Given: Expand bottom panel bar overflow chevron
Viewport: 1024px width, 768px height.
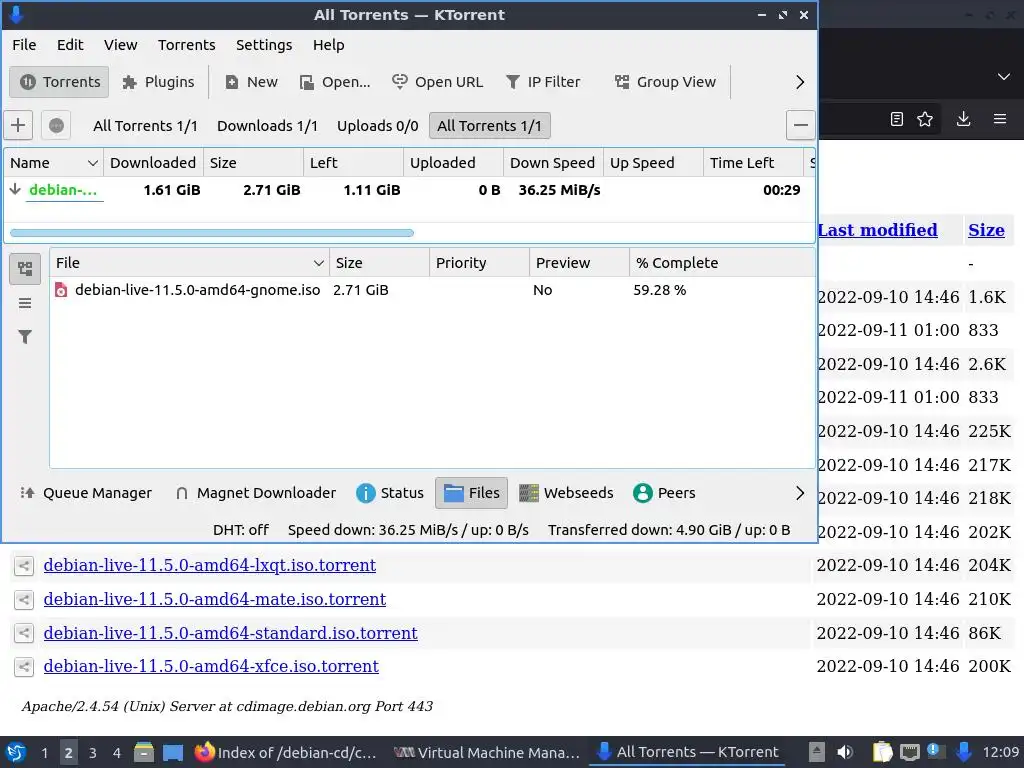Looking at the screenshot, I should point(800,493).
